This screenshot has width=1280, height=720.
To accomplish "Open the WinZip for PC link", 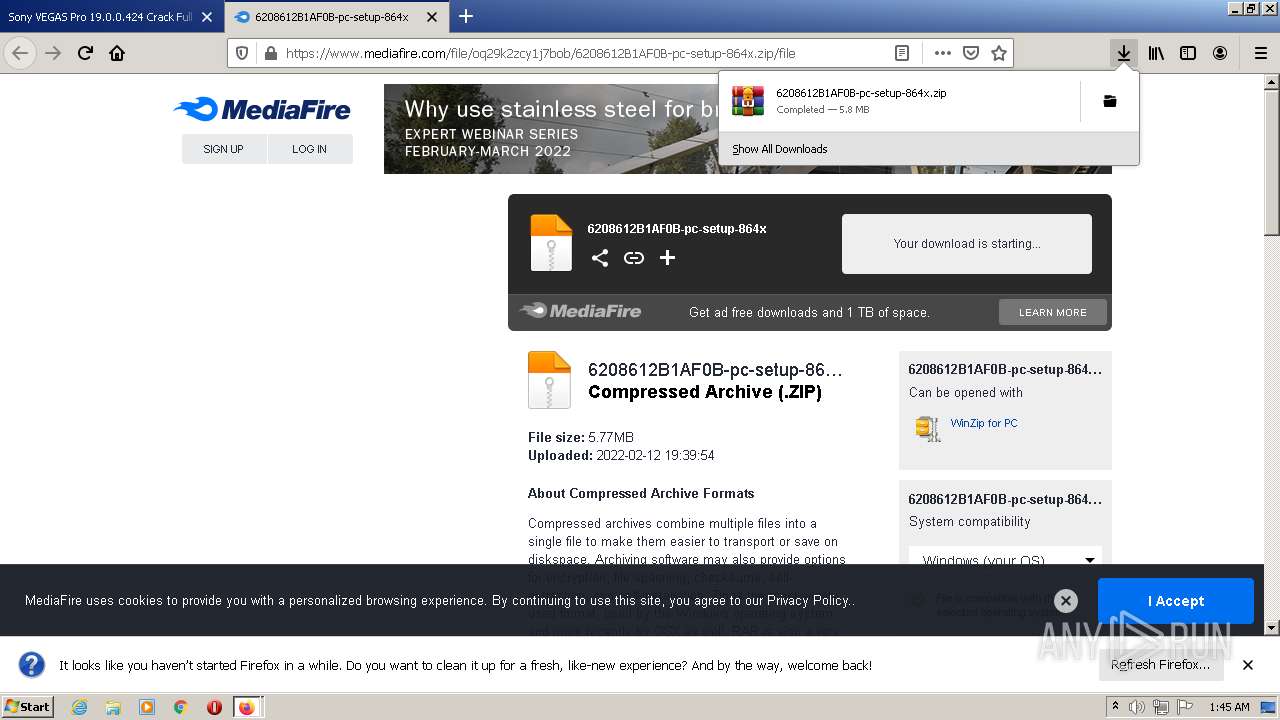I will 984,423.
